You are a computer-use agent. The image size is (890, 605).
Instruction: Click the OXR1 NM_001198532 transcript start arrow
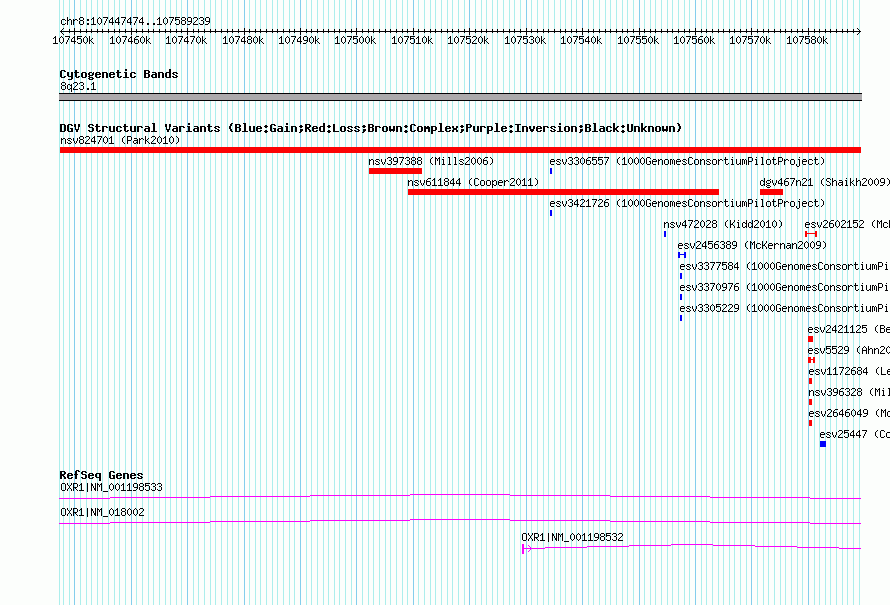coord(526,548)
